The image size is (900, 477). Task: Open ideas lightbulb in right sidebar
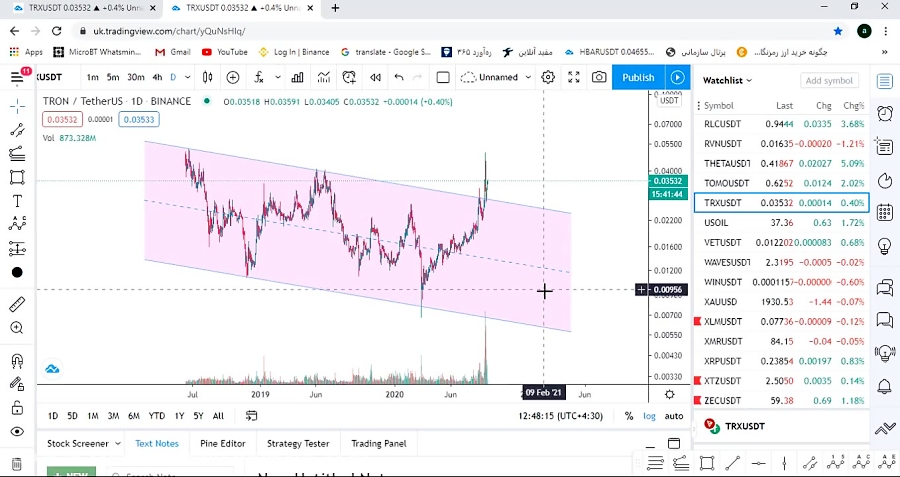point(885,246)
